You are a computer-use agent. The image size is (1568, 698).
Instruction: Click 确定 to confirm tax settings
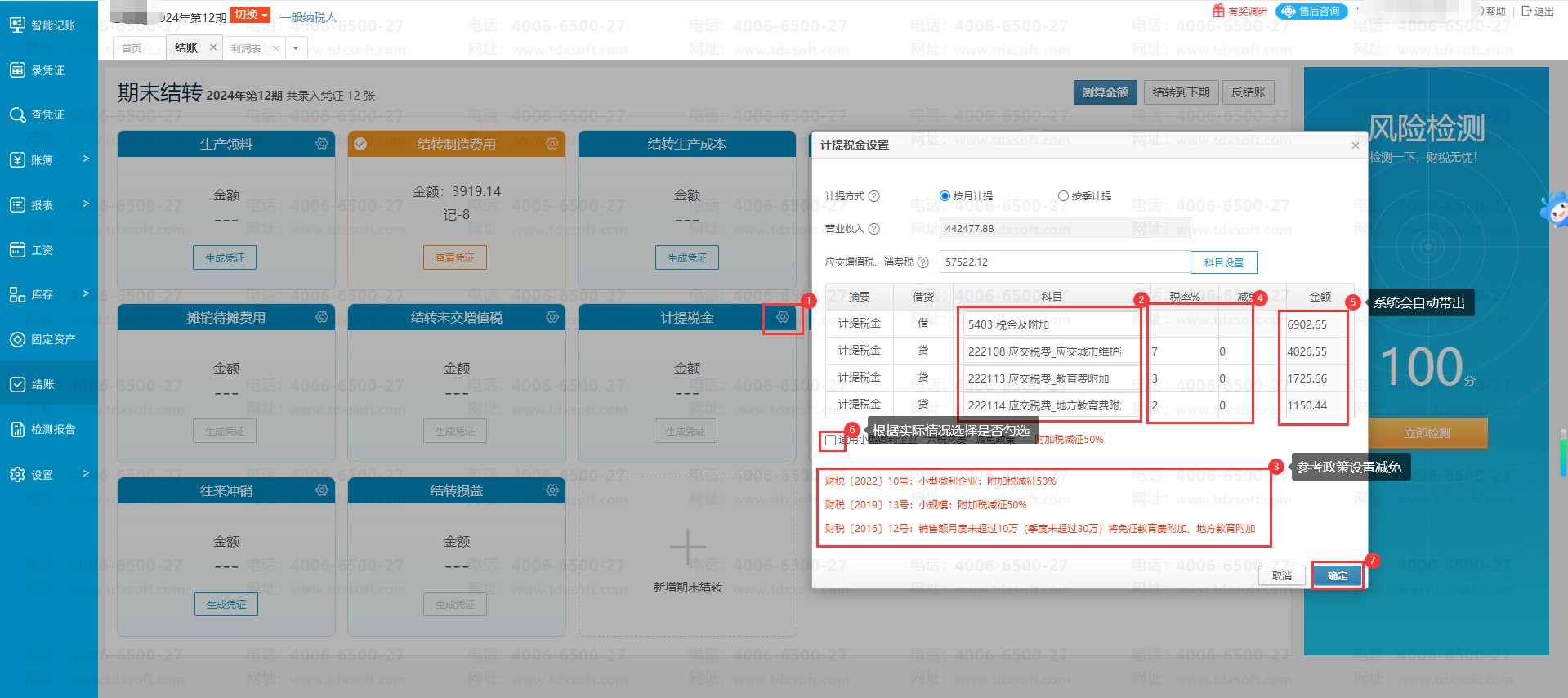click(x=1337, y=576)
